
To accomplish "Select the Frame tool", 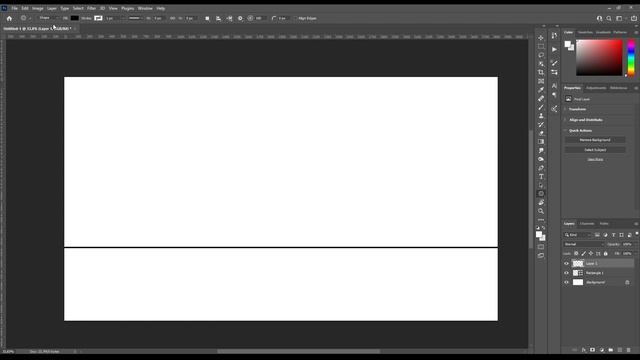I will click(541, 81).
